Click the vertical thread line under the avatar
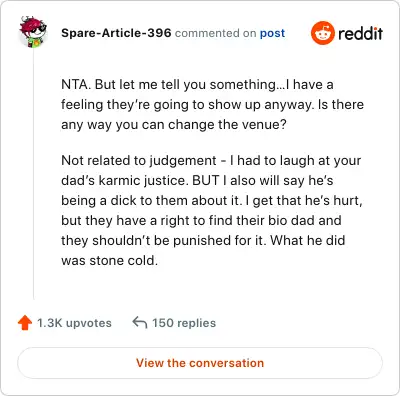 33,173
